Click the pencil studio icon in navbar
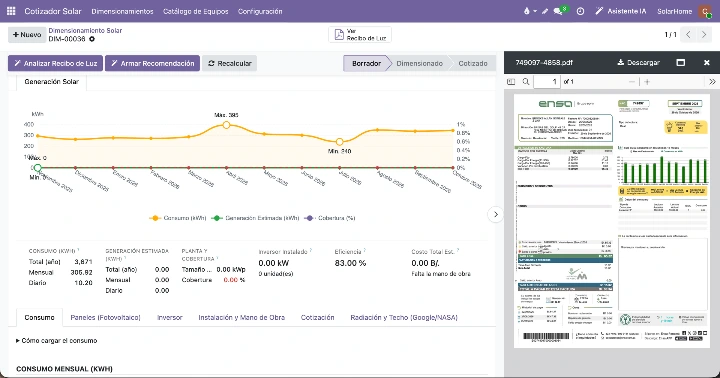720x378 pixels. (545, 11)
